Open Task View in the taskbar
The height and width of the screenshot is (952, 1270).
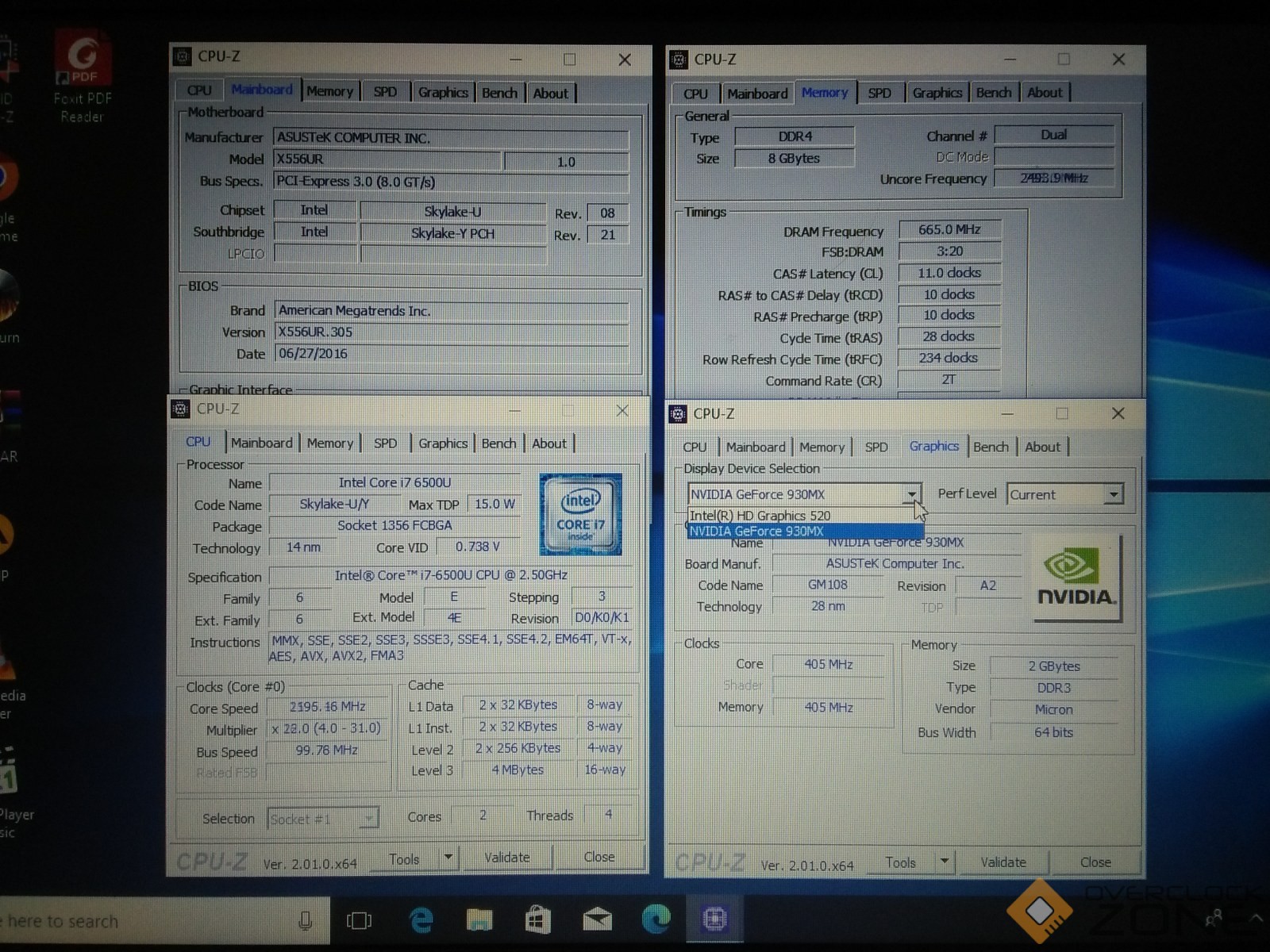359,920
